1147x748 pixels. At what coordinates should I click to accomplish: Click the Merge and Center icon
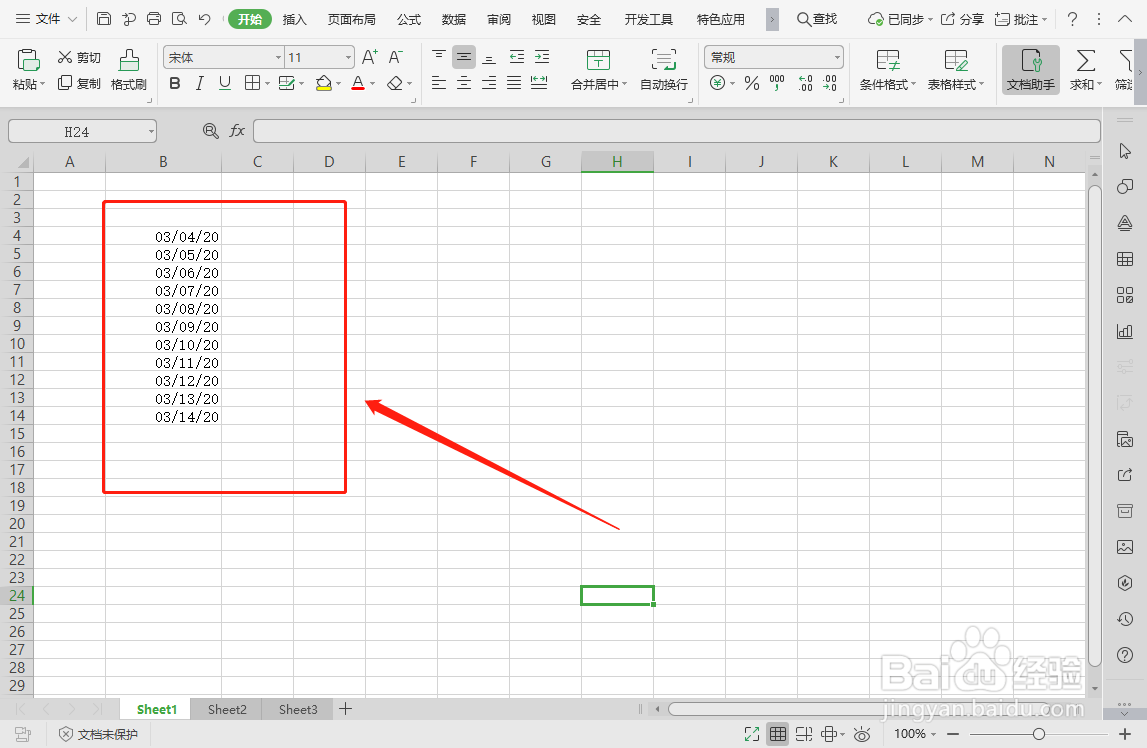coord(598,60)
